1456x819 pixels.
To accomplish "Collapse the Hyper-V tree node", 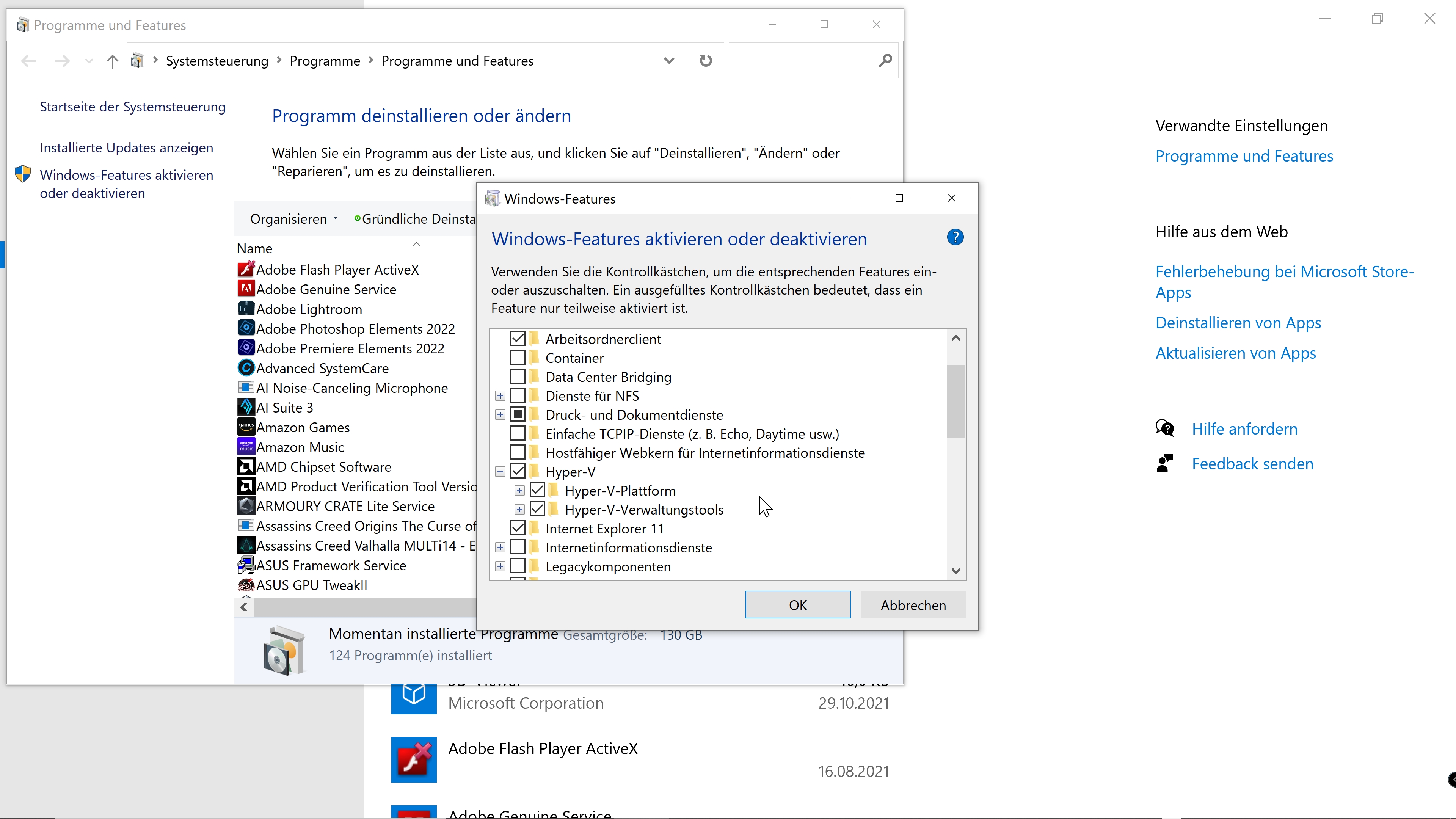I will coord(500,471).
